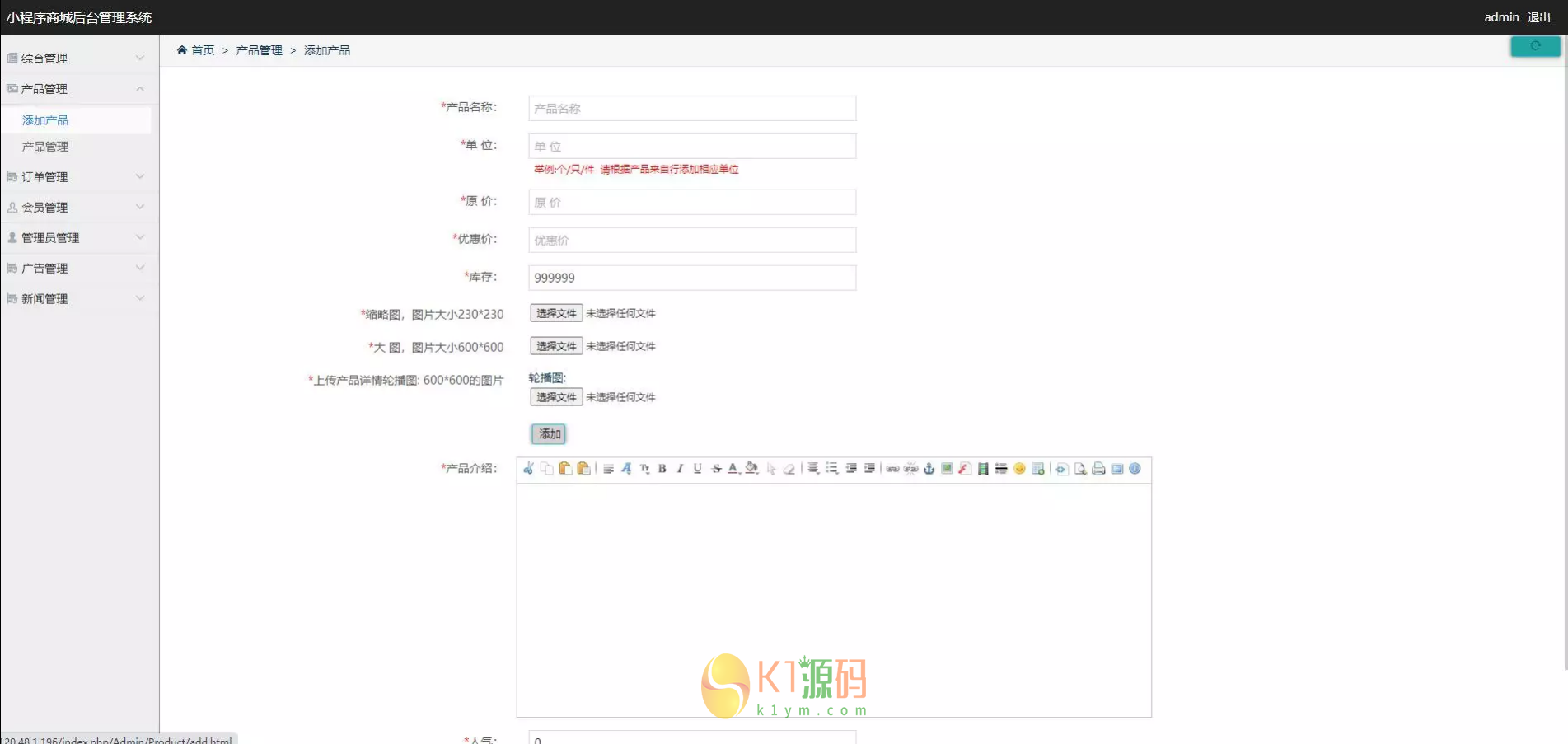Click 添加产品 in the breadcrumb trail
1568x744 pixels.
point(327,50)
